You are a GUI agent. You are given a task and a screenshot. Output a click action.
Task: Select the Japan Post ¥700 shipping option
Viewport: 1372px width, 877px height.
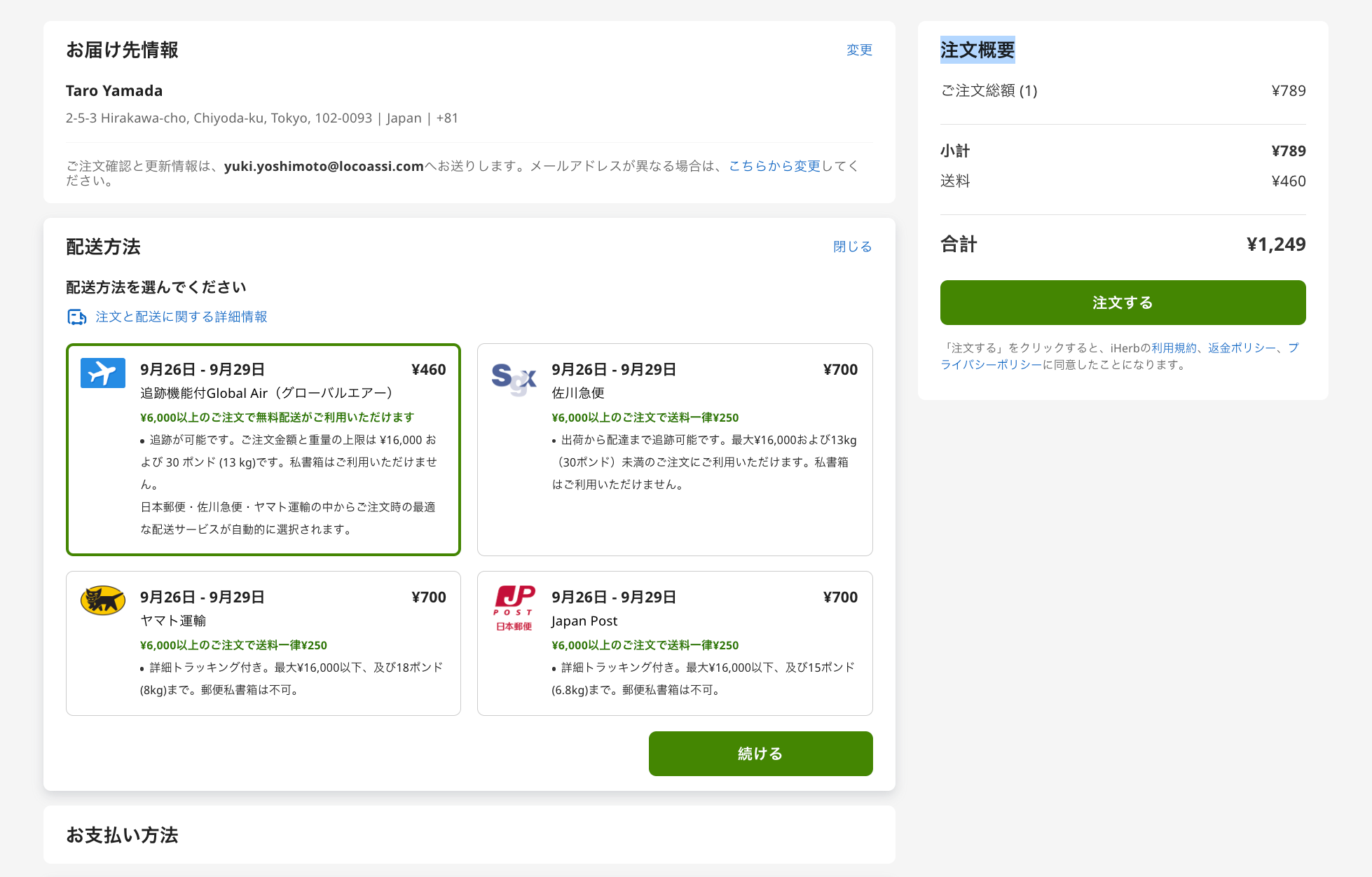(674, 642)
